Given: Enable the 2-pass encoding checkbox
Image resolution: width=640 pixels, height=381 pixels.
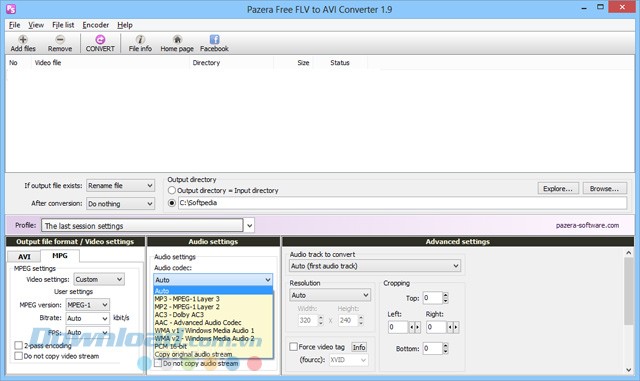Looking at the screenshot, I should click(x=18, y=345).
